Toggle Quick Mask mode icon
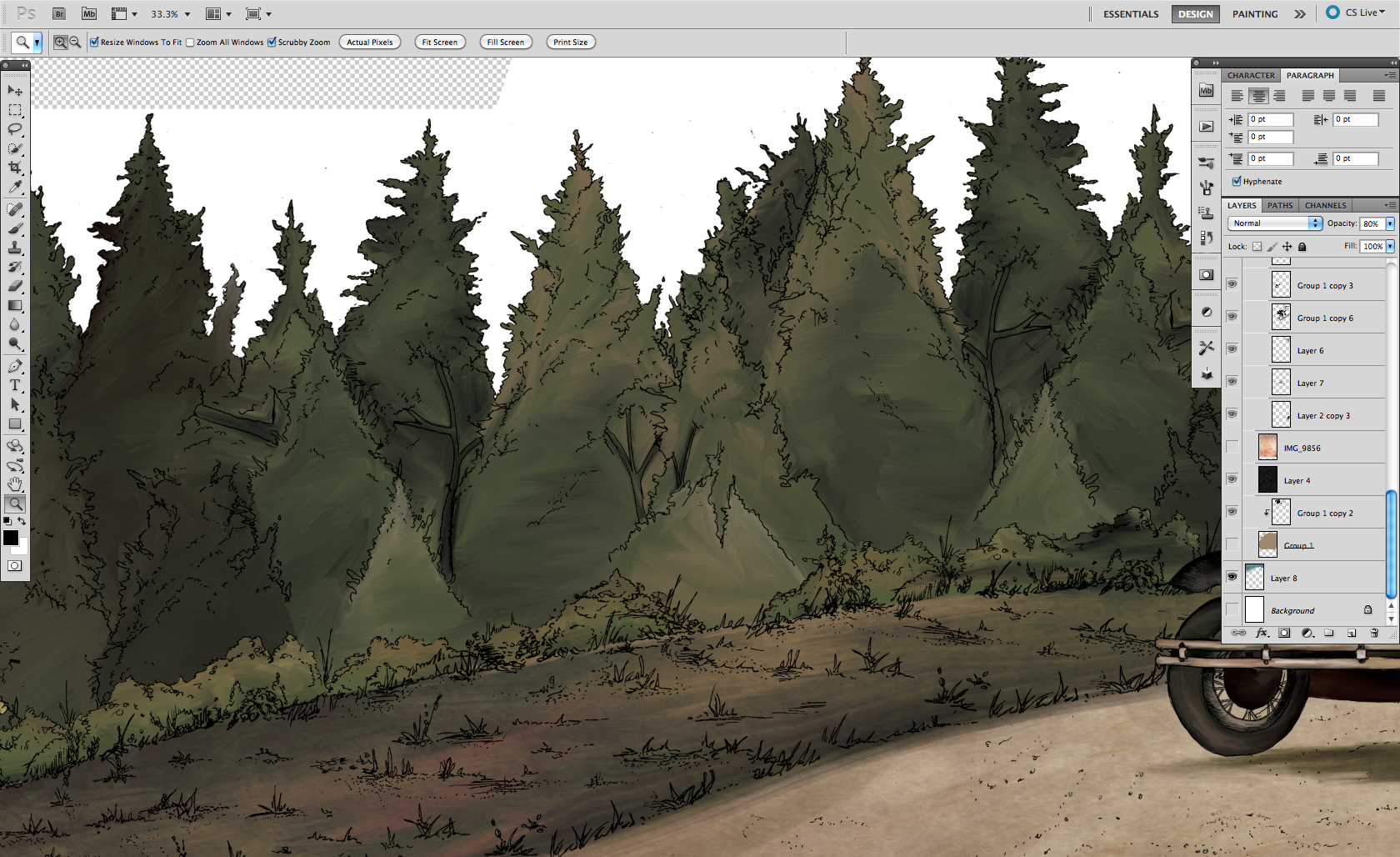The width and height of the screenshot is (1400, 857). (15, 566)
